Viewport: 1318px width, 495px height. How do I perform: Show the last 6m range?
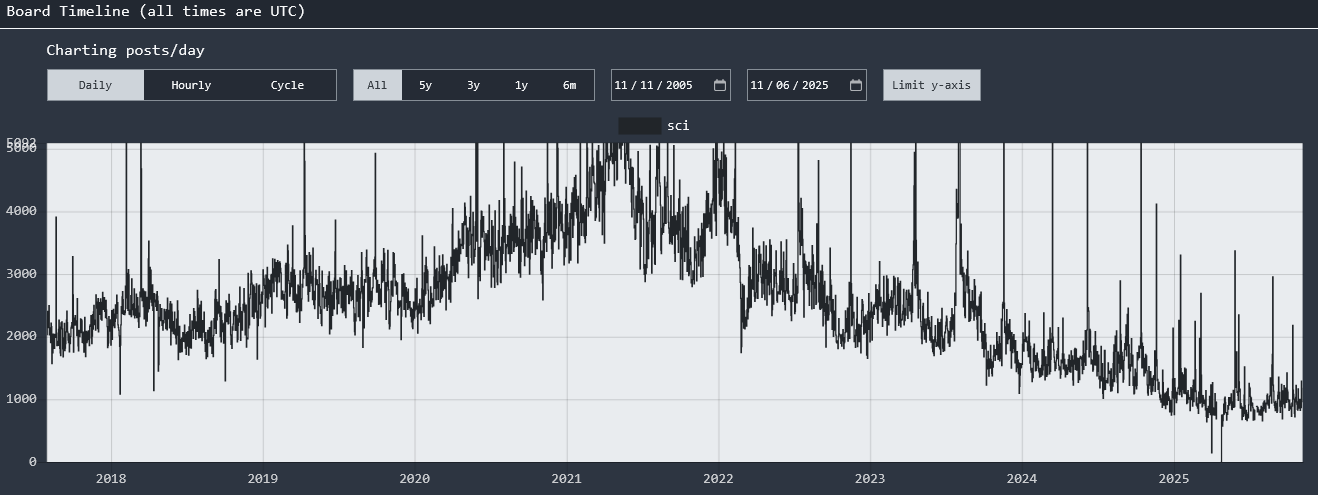pos(569,85)
